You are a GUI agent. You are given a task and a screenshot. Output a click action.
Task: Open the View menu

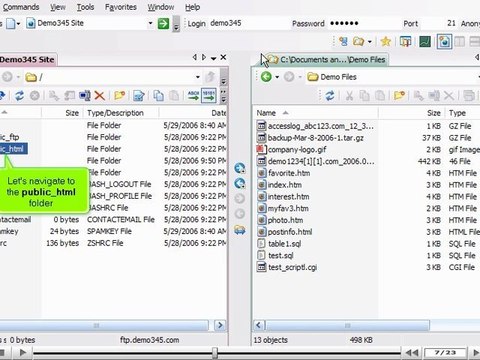coord(58,7)
